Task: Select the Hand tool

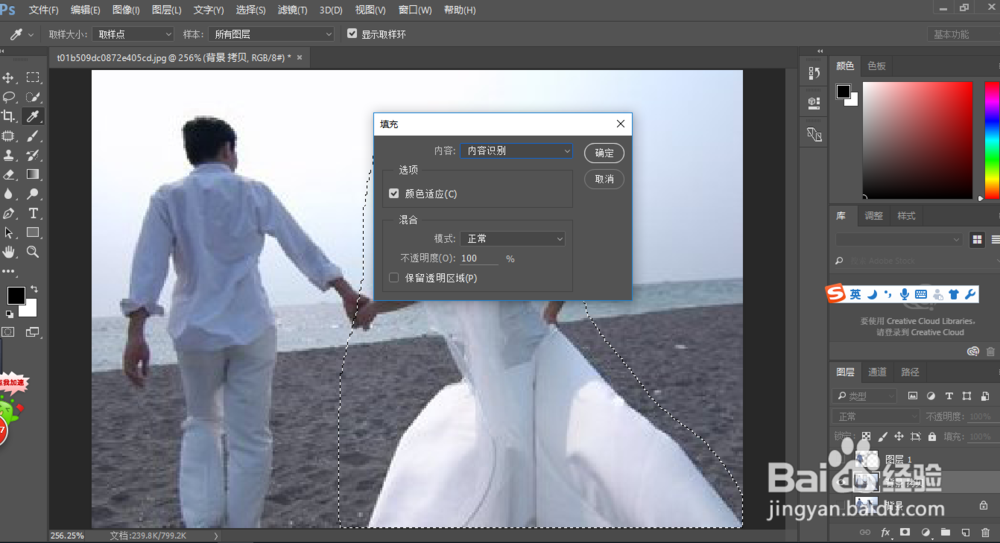Action: (x=8, y=252)
